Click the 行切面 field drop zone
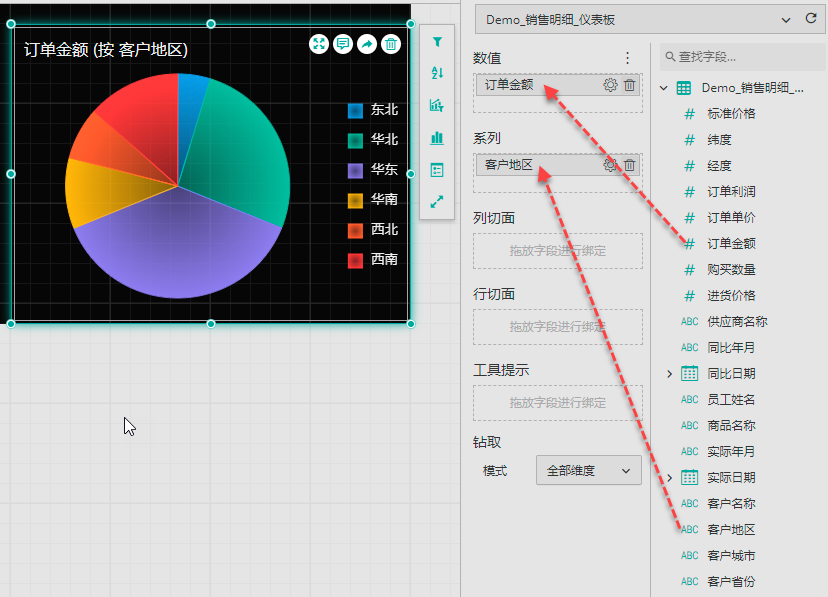This screenshot has height=597, width=828. pyautogui.click(x=558, y=327)
